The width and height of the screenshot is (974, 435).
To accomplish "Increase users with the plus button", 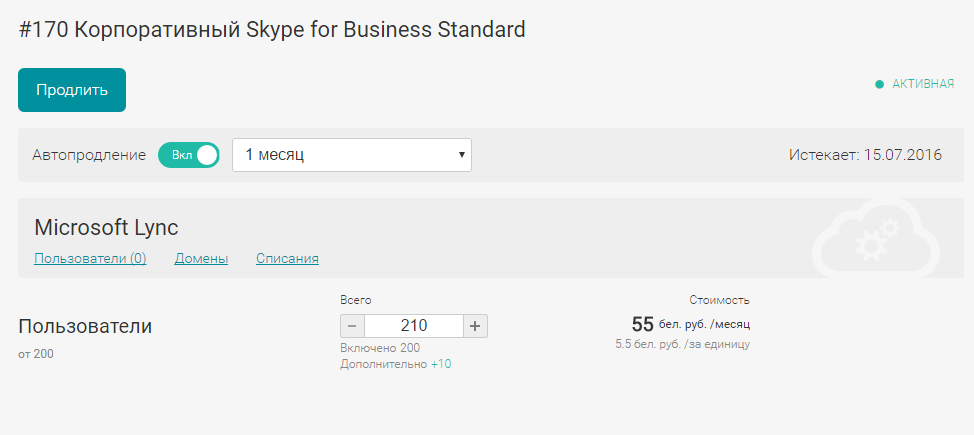I will (x=475, y=326).
